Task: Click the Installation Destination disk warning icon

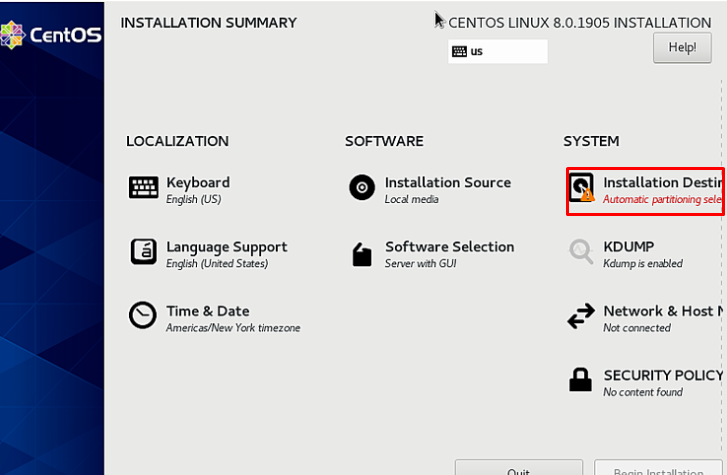Action: pos(581,187)
